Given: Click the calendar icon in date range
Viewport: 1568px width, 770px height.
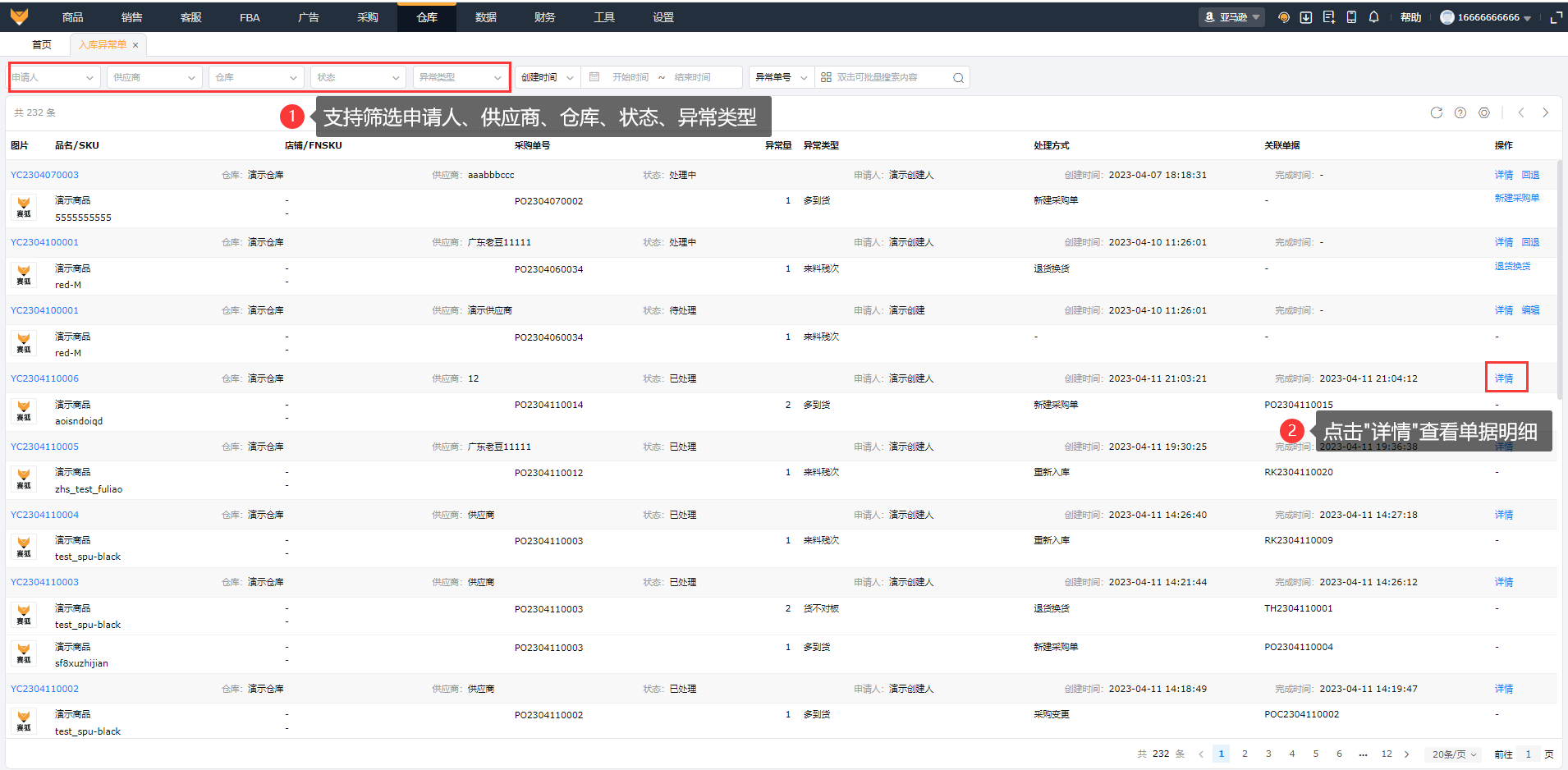Looking at the screenshot, I should [x=594, y=77].
